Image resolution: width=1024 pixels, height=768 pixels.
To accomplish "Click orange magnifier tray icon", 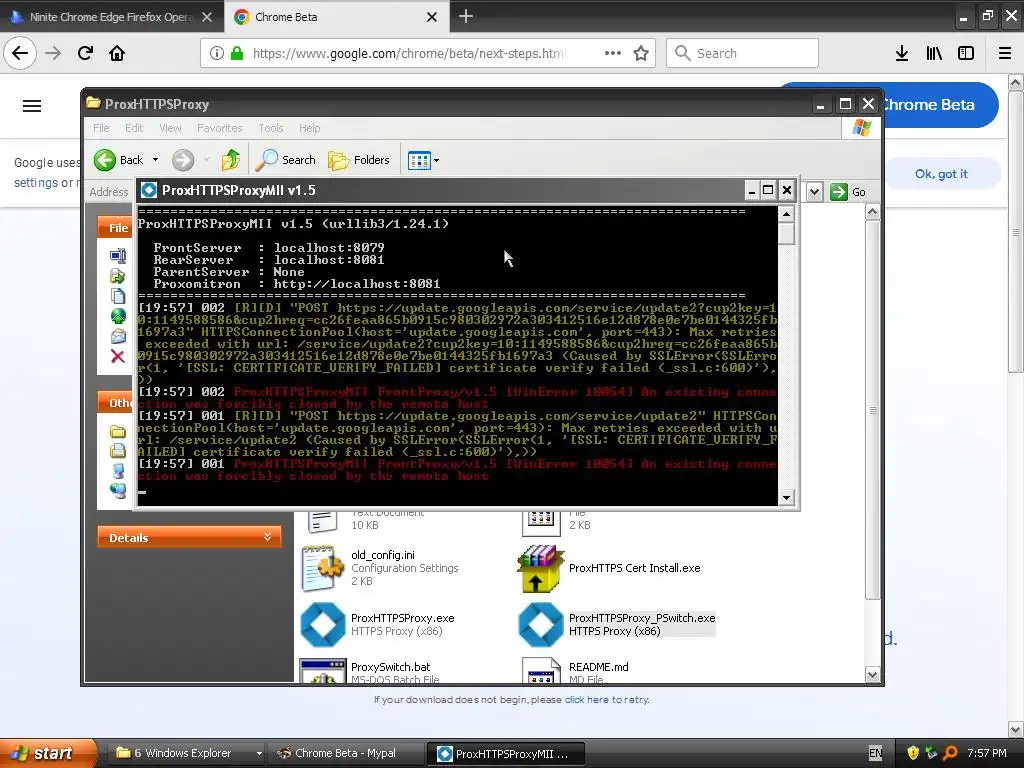I will (950, 753).
